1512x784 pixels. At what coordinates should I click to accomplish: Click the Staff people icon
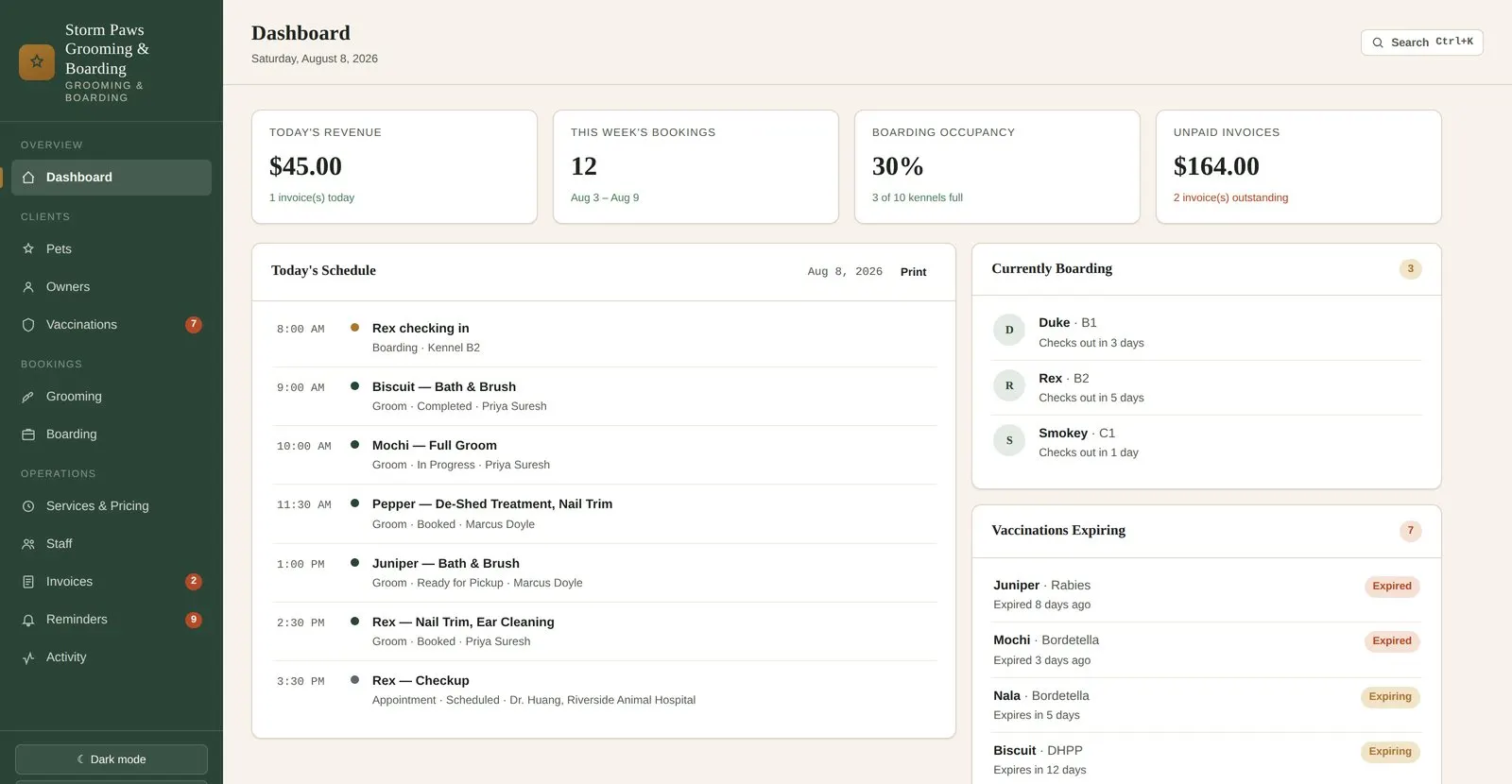pos(28,544)
